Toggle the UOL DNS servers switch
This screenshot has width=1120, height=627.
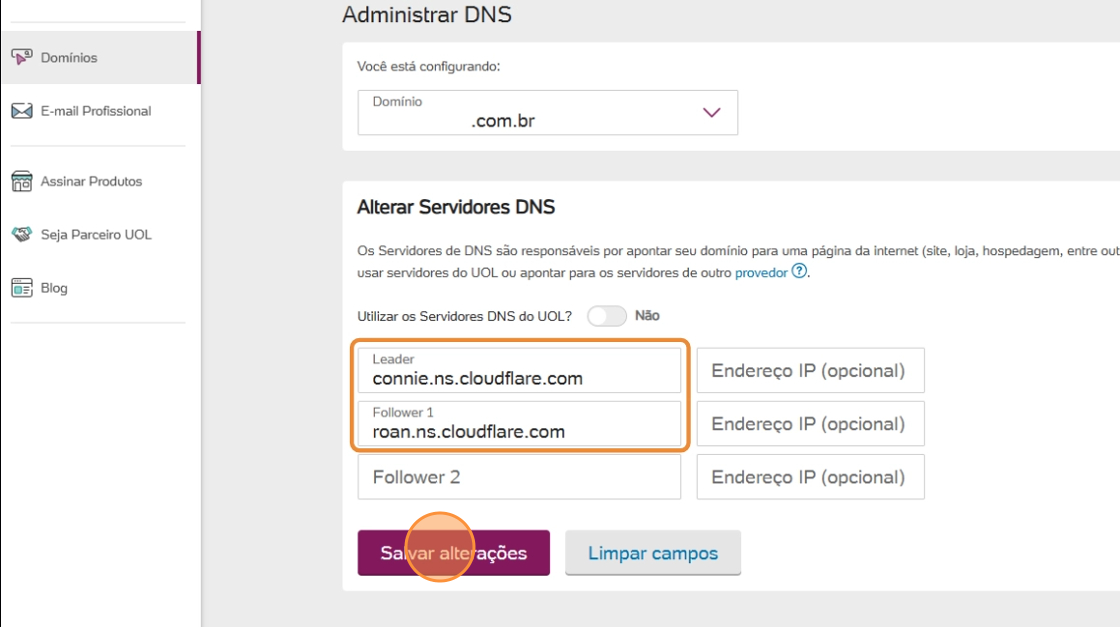[x=606, y=316]
